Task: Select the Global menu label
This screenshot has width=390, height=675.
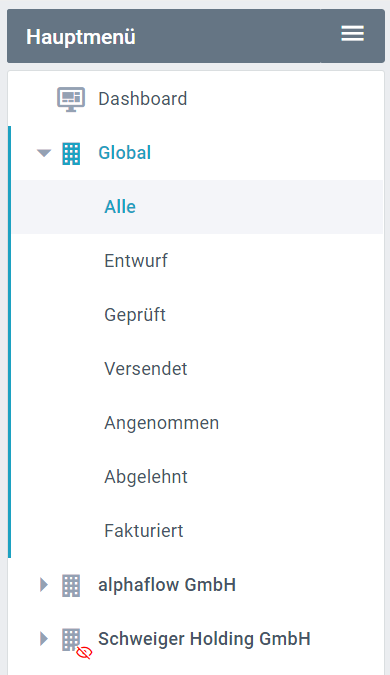Action: [x=124, y=153]
